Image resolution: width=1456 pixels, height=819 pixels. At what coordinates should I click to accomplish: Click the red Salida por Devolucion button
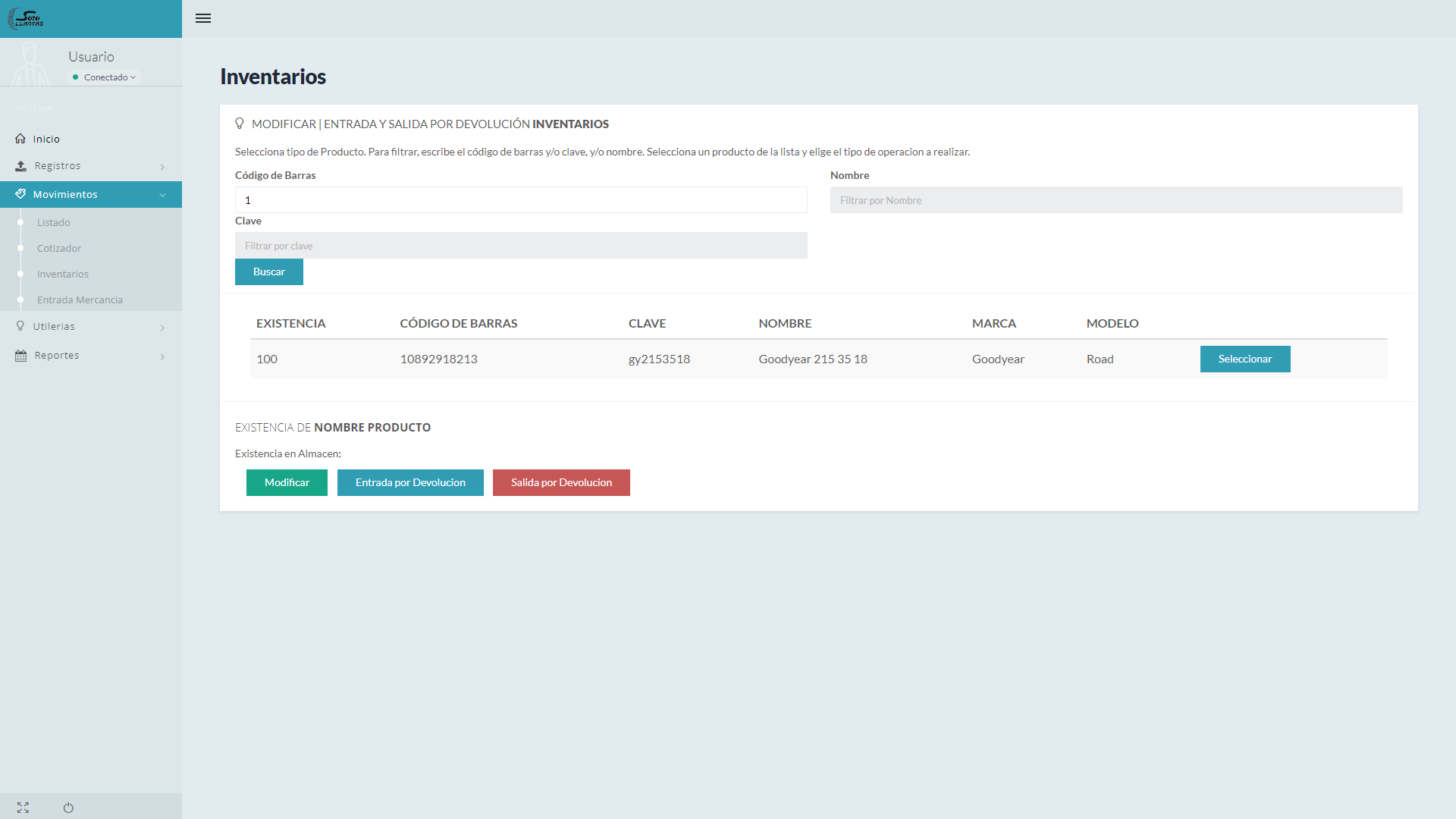point(561,482)
